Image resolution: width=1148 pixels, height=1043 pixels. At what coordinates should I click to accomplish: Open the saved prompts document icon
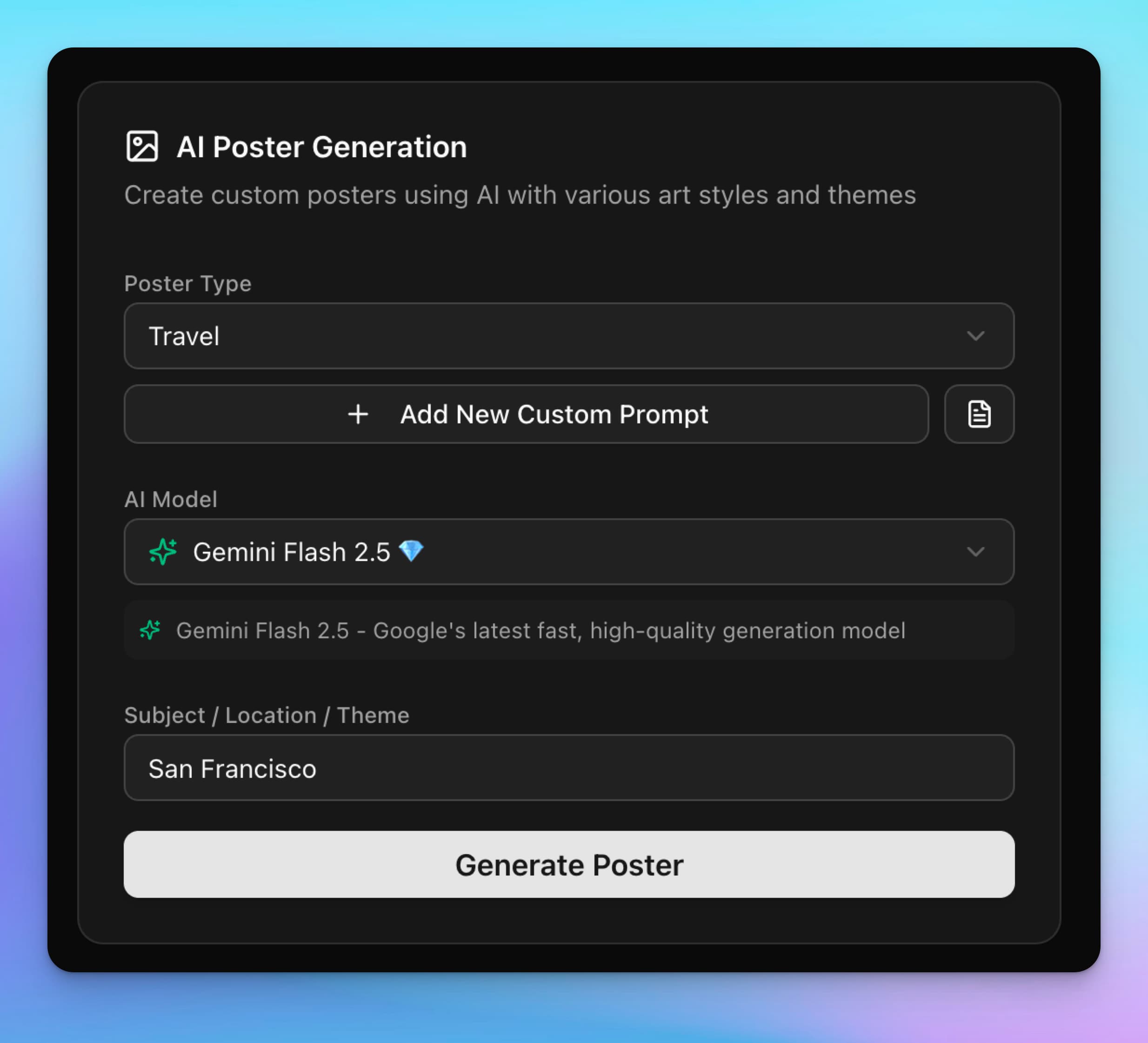click(x=979, y=414)
